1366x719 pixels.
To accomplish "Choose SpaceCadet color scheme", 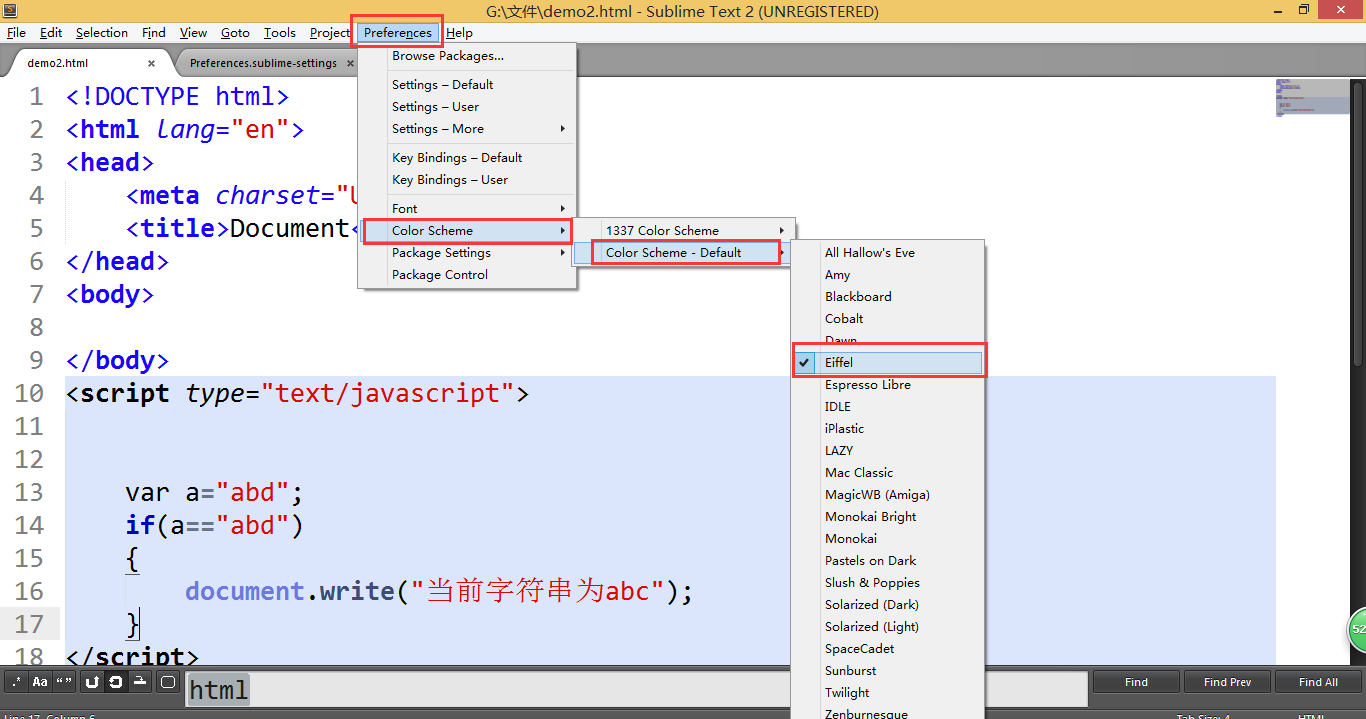I will pyautogui.click(x=888, y=649).
